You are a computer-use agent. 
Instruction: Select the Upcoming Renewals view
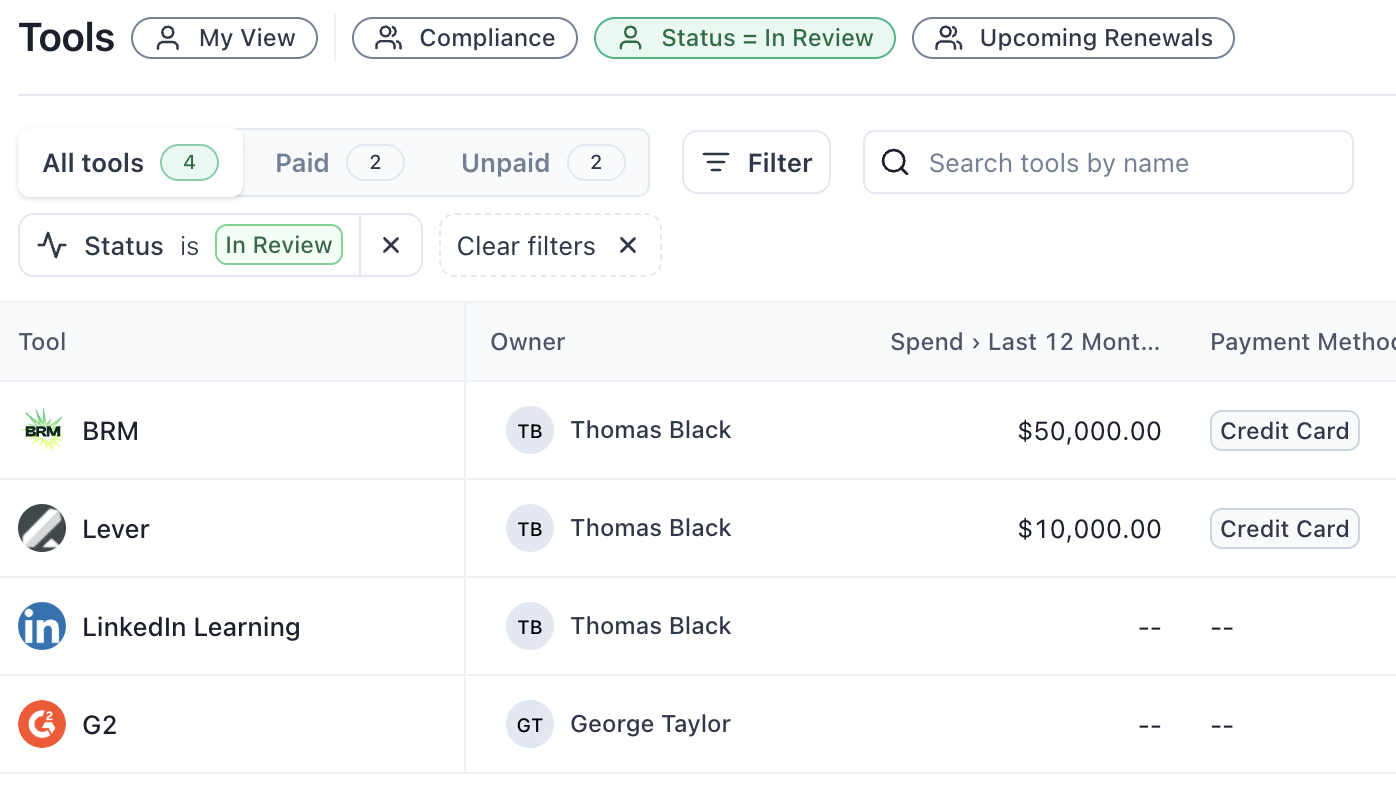click(1073, 39)
